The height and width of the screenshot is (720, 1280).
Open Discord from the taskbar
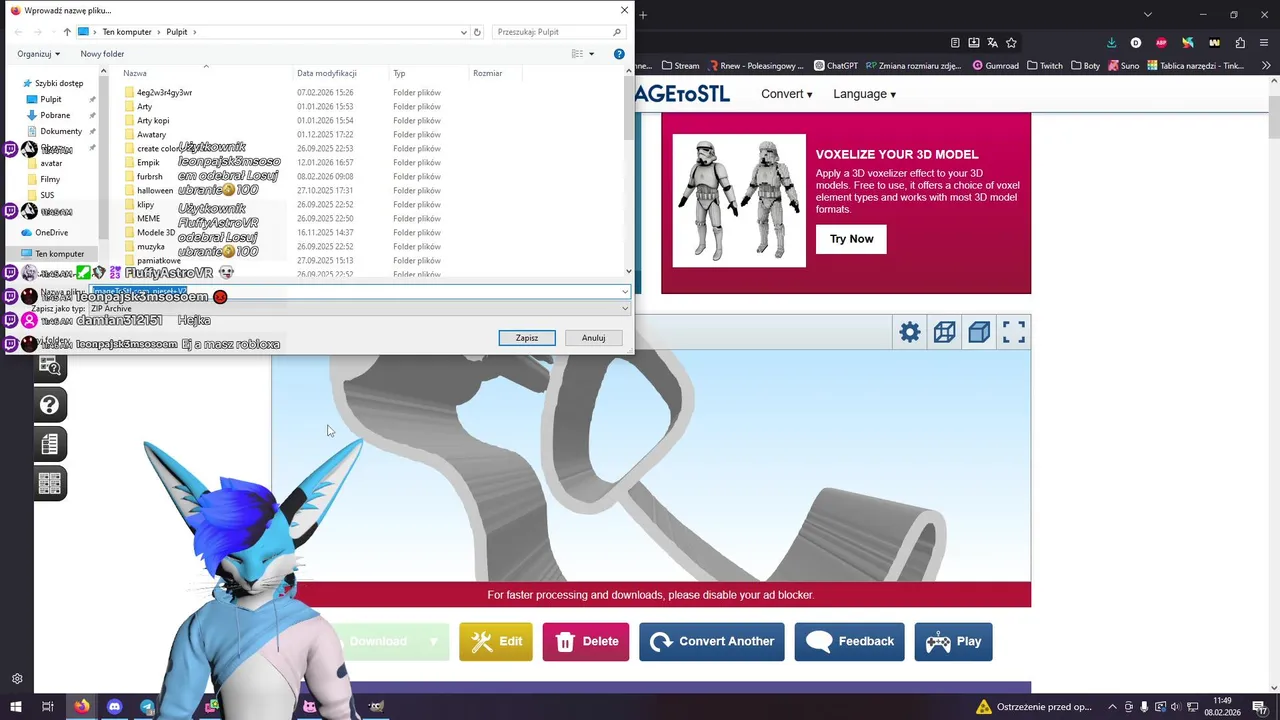pos(114,707)
